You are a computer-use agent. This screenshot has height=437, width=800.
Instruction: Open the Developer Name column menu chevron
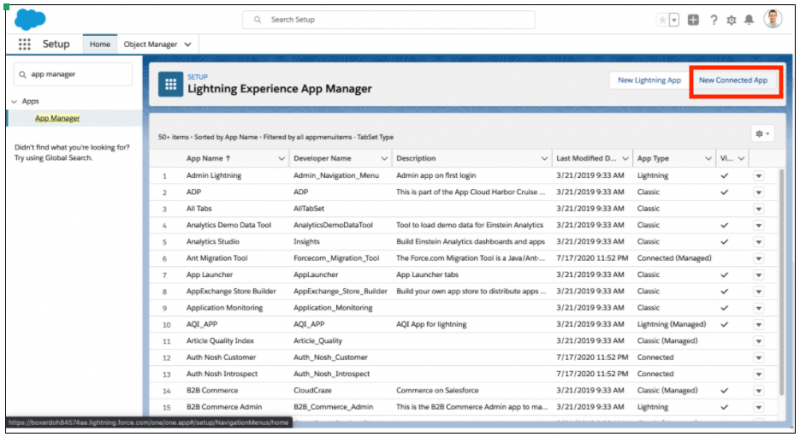tap(384, 159)
